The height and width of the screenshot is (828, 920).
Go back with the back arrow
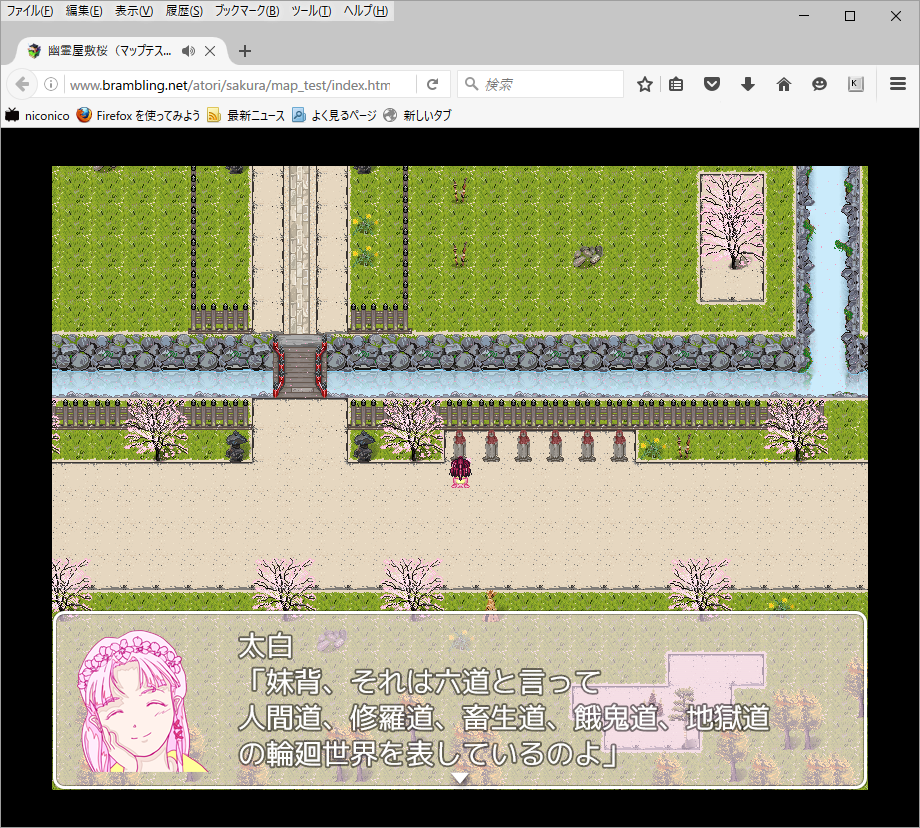click(22, 85)
